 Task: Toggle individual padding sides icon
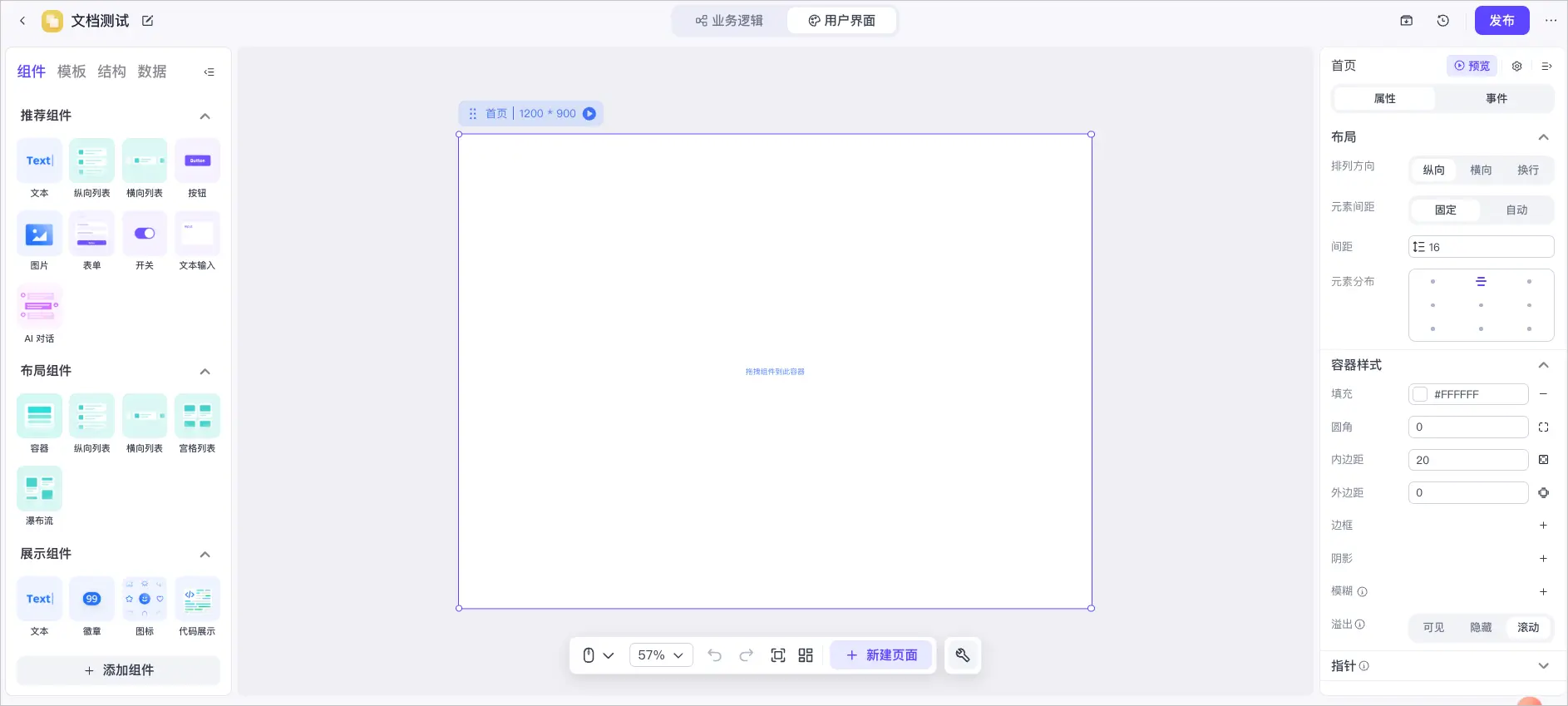click(1543, 460)
